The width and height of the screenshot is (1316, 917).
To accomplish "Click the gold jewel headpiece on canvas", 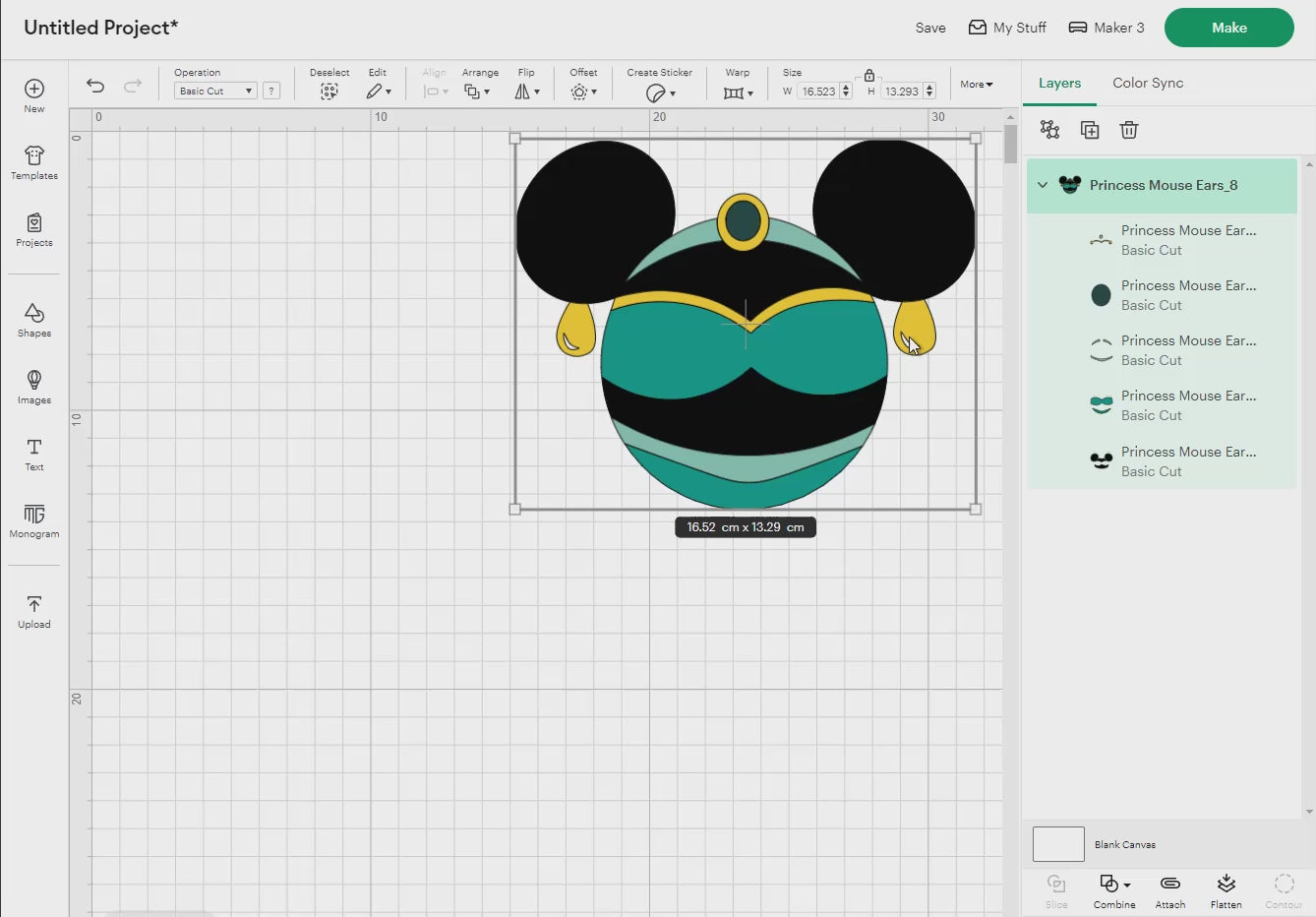I will [744, 221].
